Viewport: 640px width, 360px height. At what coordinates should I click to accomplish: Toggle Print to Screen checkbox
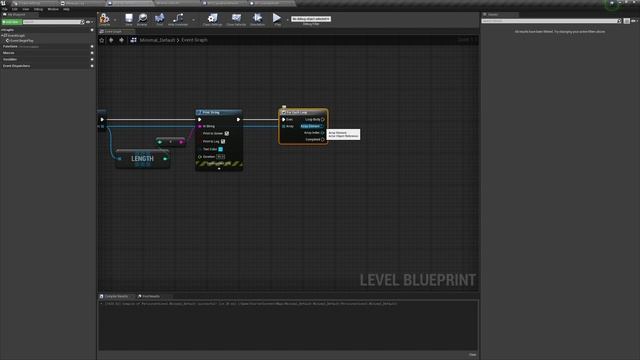(x=227, y=133)
